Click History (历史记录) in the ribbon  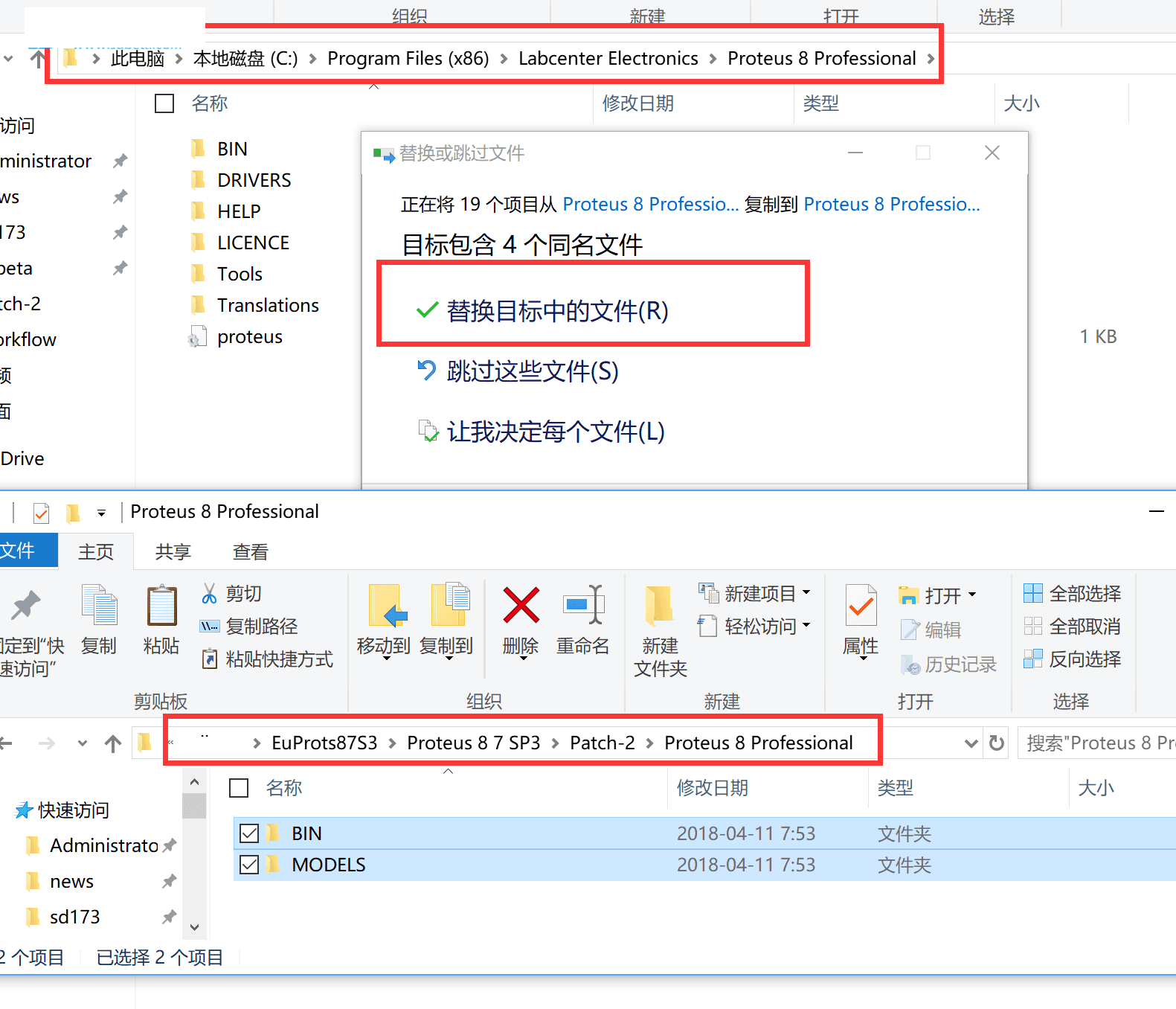coord(948,664)
